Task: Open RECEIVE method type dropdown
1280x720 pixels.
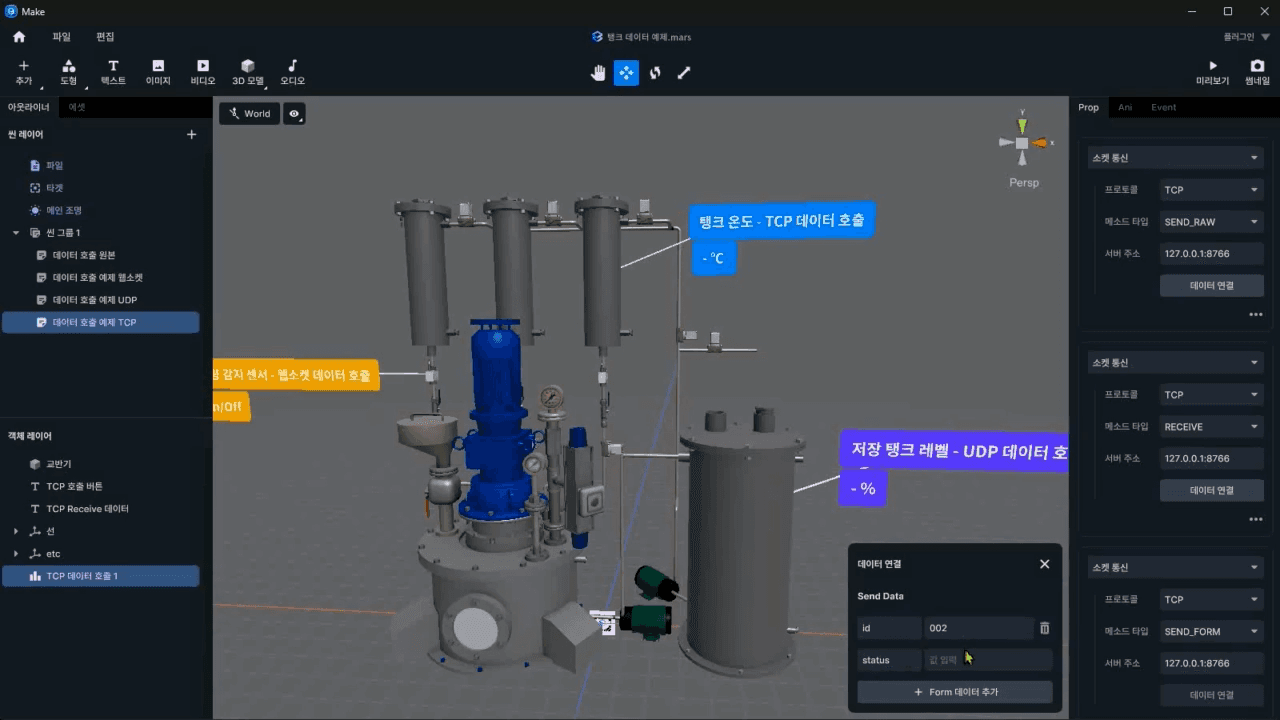Action: point(1212,427)
